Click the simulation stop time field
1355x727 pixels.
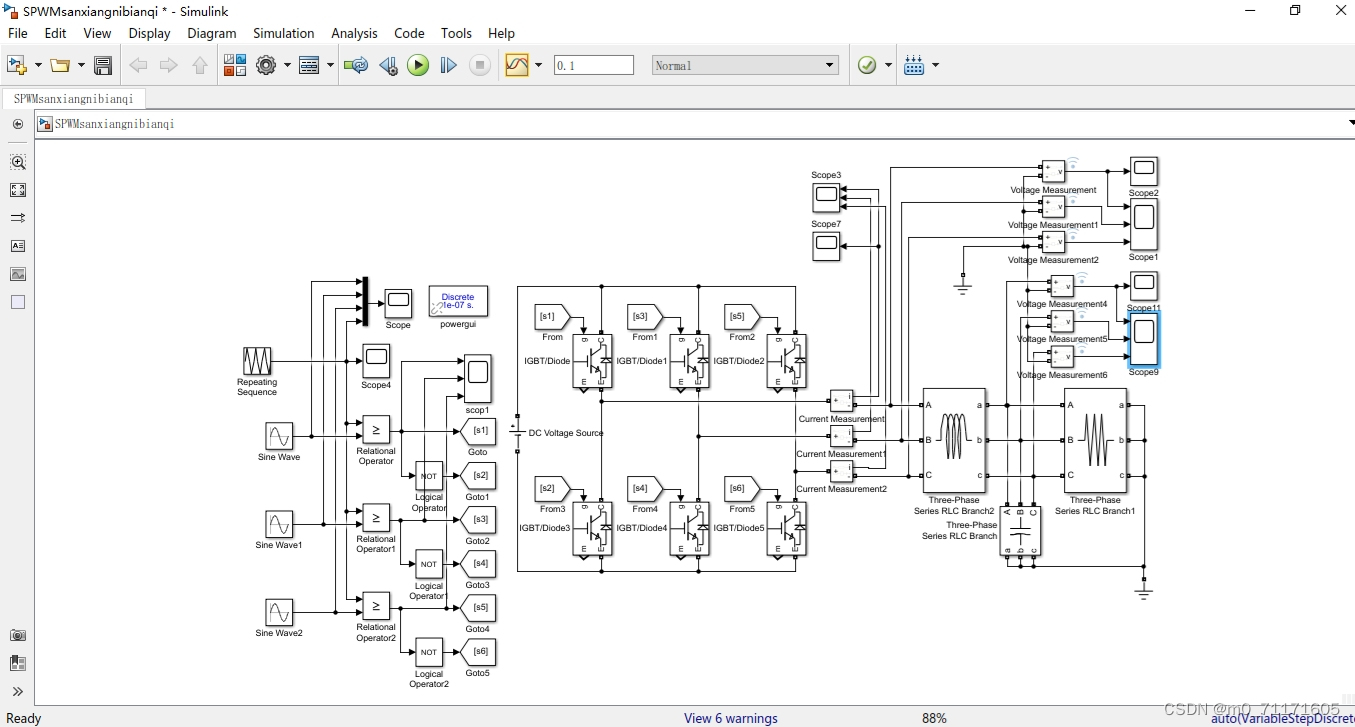pyautogui.click(x=594, y=65)
